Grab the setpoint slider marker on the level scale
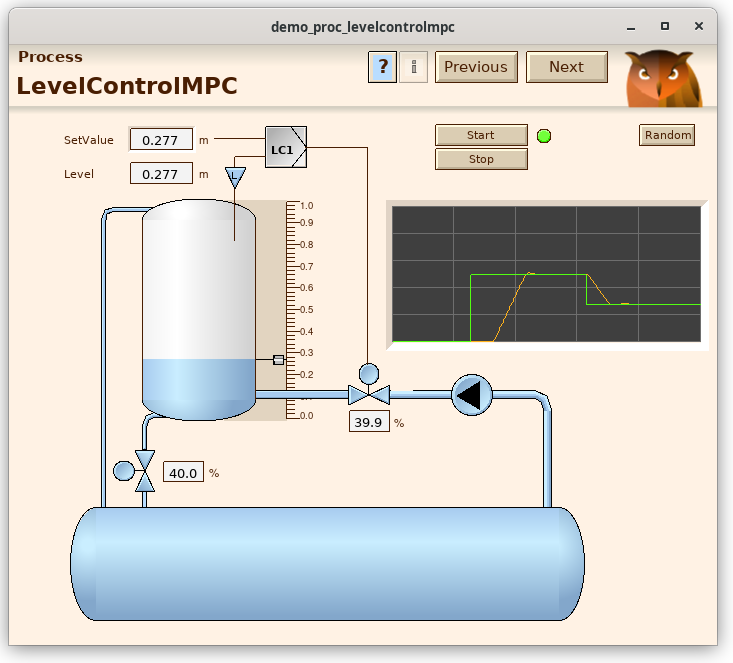This screenshot has height=663, width=733. (x=278, y=360)
